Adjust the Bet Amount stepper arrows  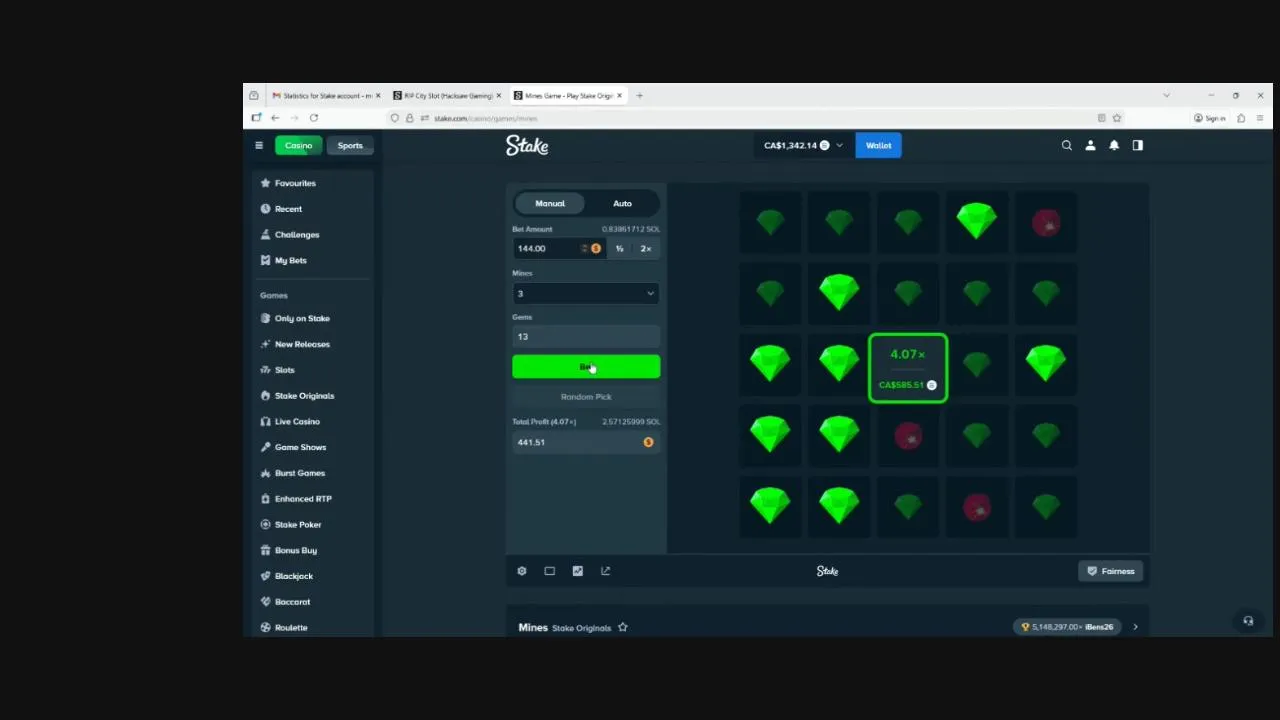584,248
